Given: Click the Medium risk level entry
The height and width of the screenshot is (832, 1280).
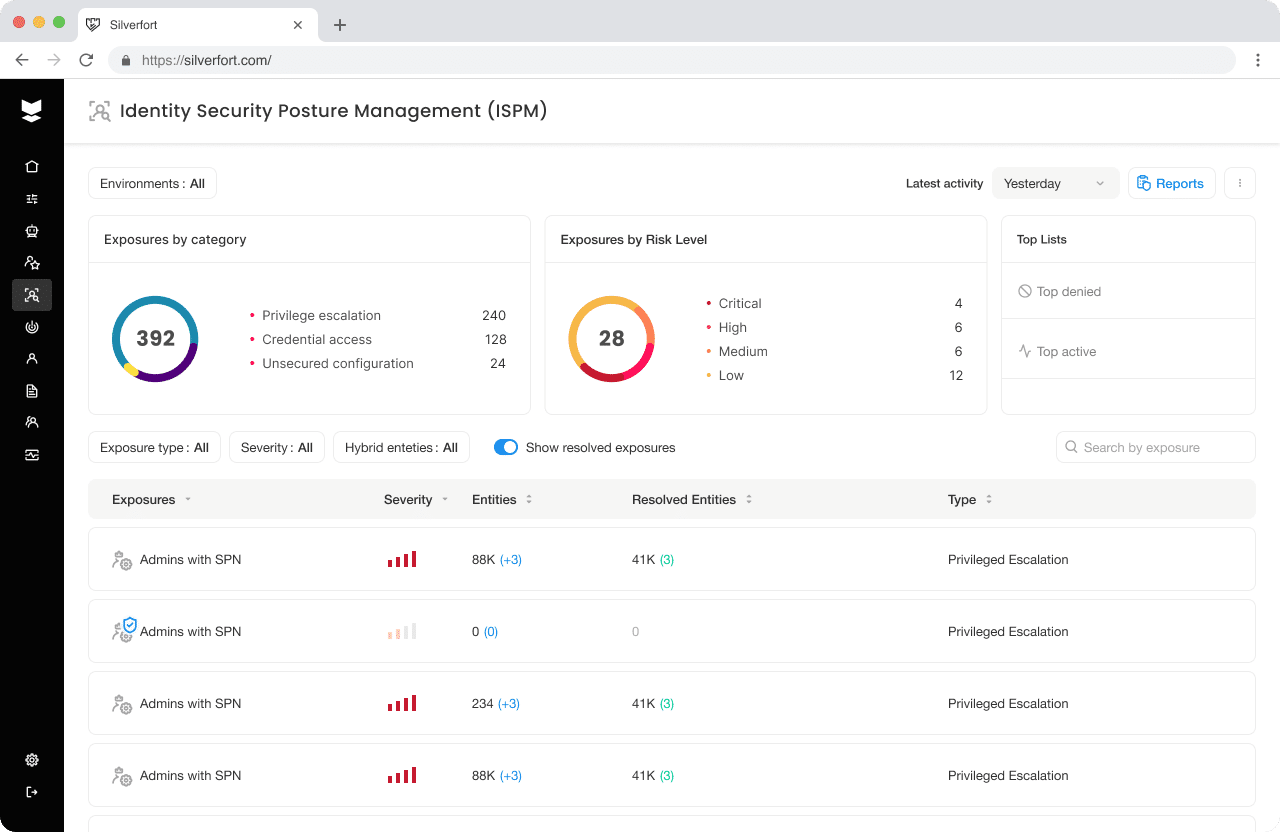Looking at the screenshot, I should pyautogui.click(x=834, y=351).
